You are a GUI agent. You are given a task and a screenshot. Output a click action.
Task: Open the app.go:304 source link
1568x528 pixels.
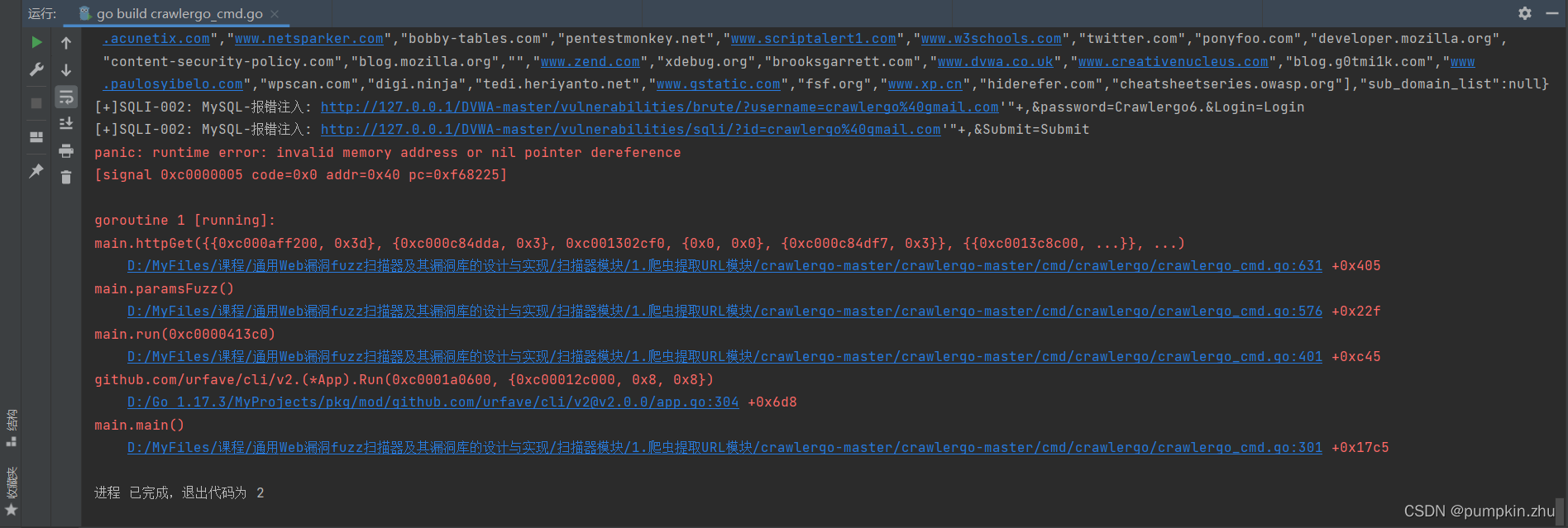pyautogui.click(x=433, y=402)
